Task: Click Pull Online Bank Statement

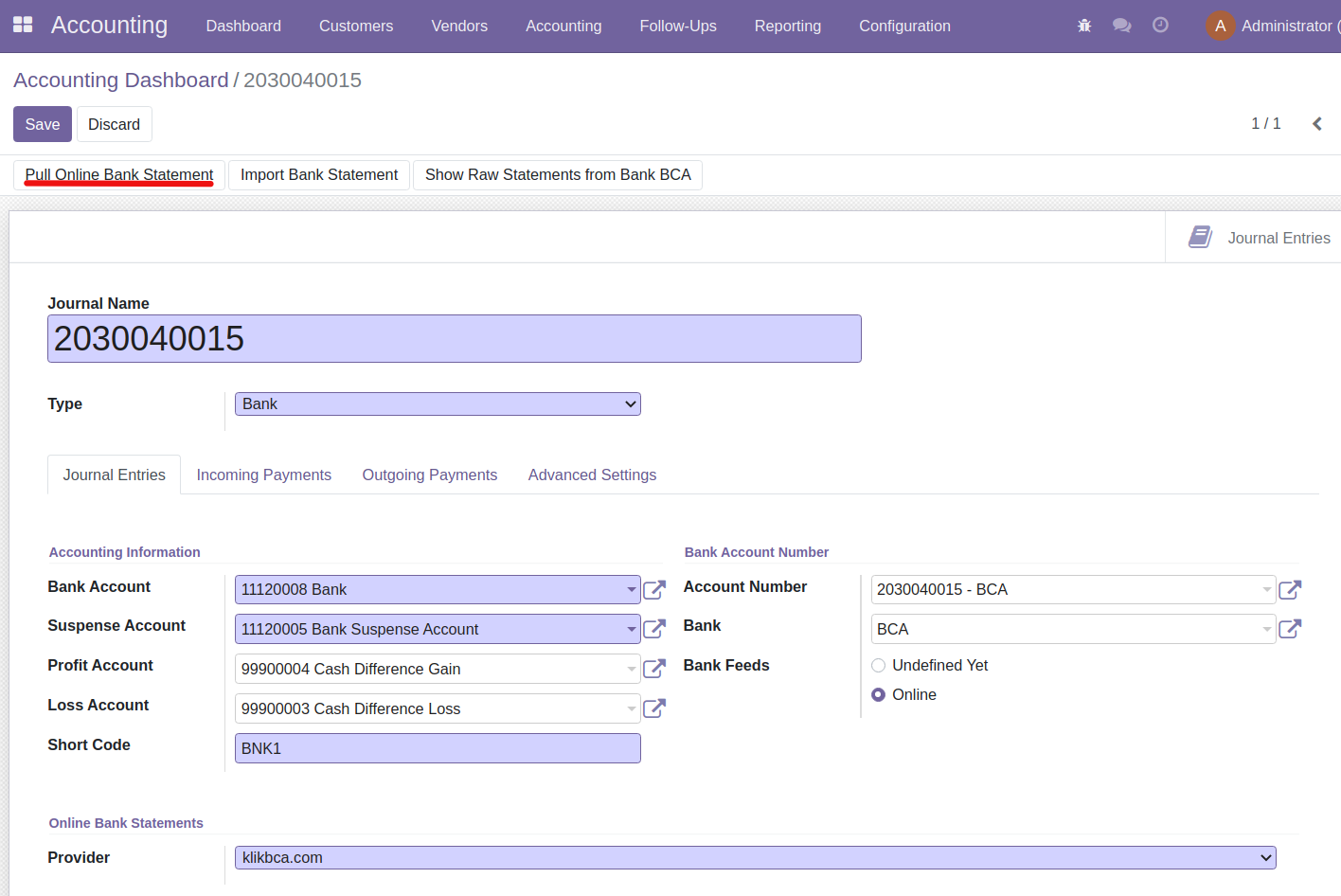Action: (119, 175)
